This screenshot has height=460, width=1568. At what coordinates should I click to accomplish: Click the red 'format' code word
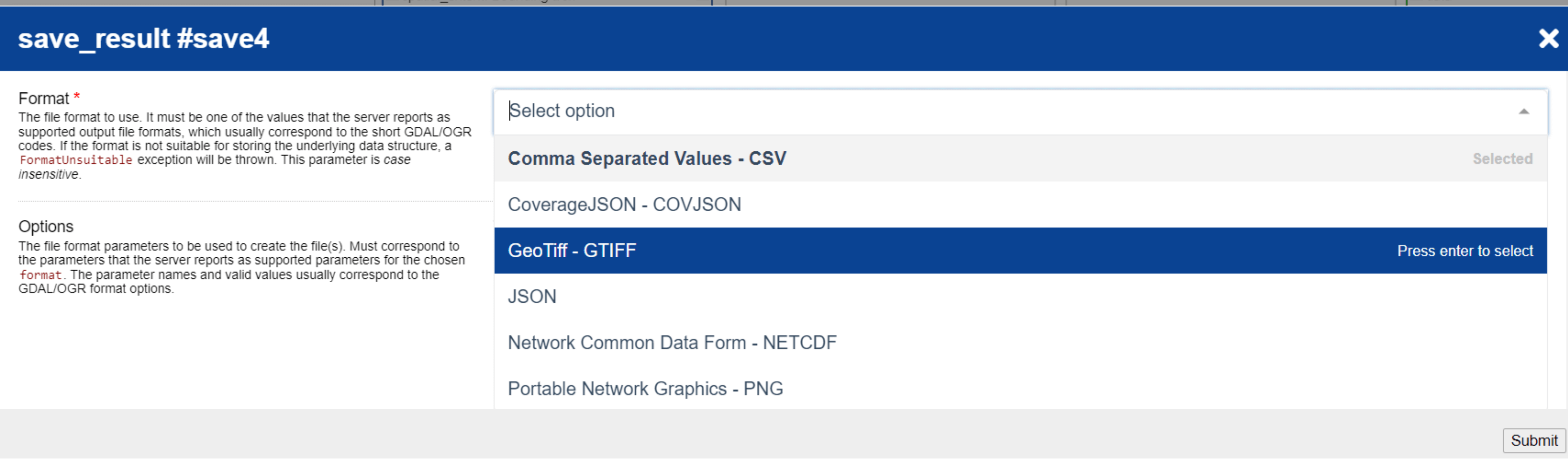tap(40, 275)
